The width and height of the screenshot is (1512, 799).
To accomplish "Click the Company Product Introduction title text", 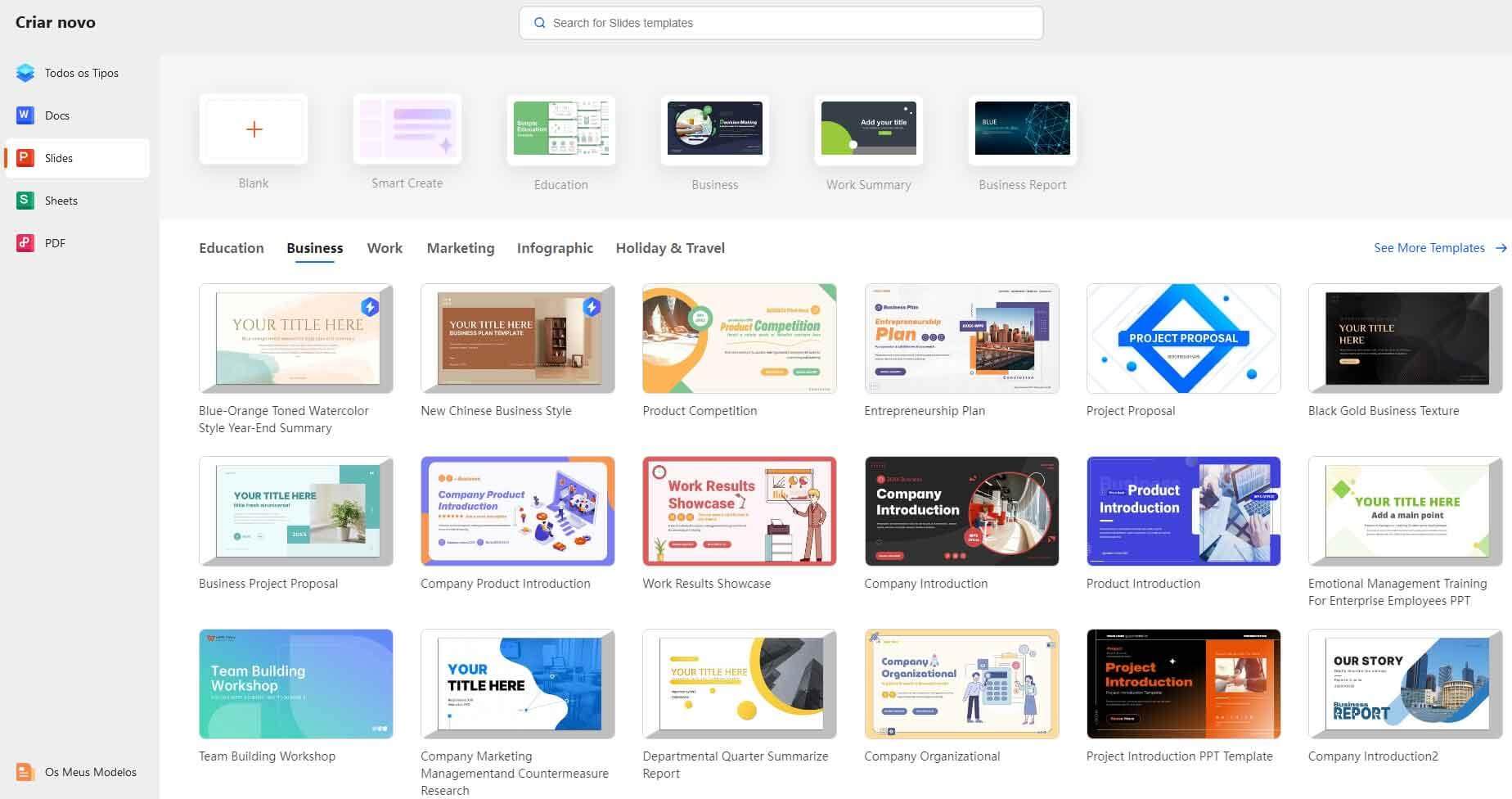I will 505,584.
